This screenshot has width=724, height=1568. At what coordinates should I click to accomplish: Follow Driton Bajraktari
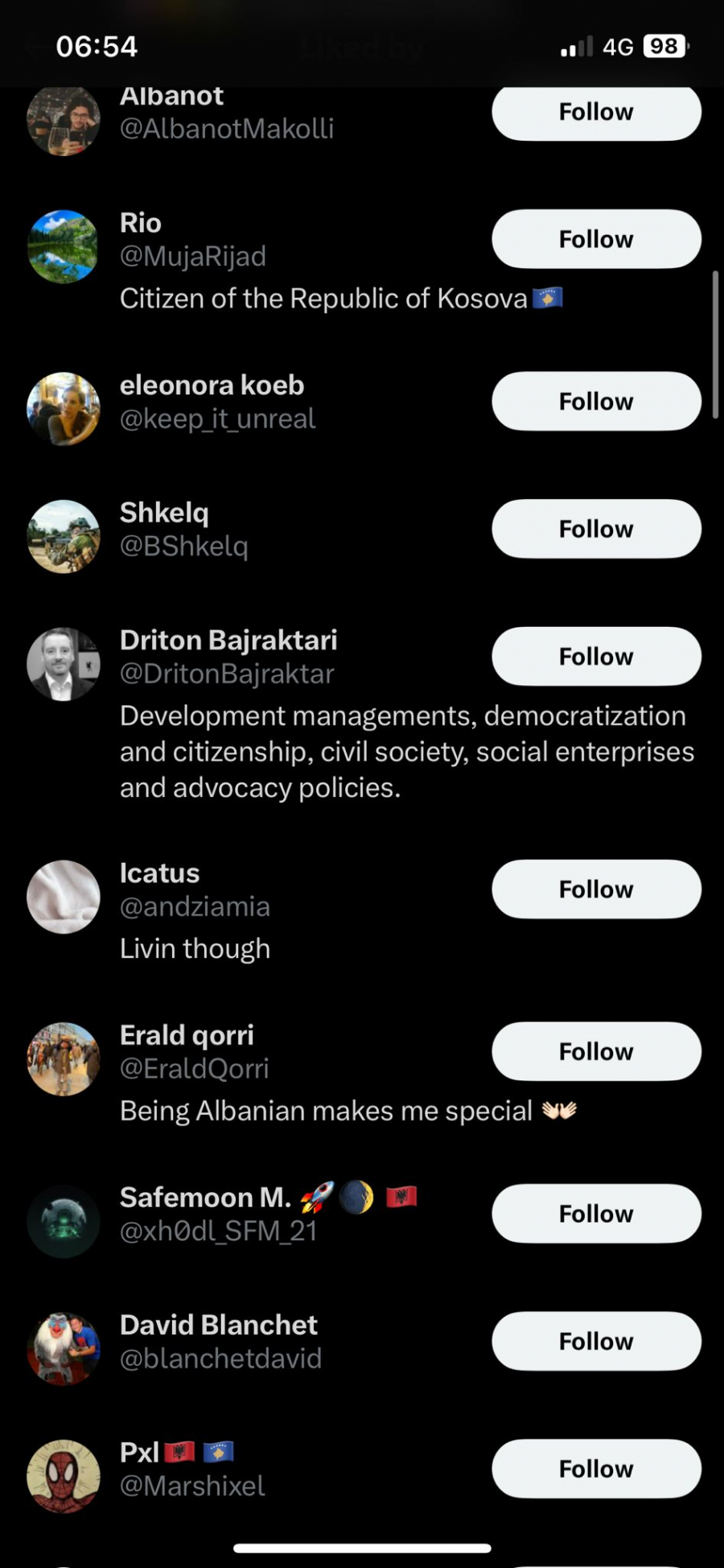(596, 656)
